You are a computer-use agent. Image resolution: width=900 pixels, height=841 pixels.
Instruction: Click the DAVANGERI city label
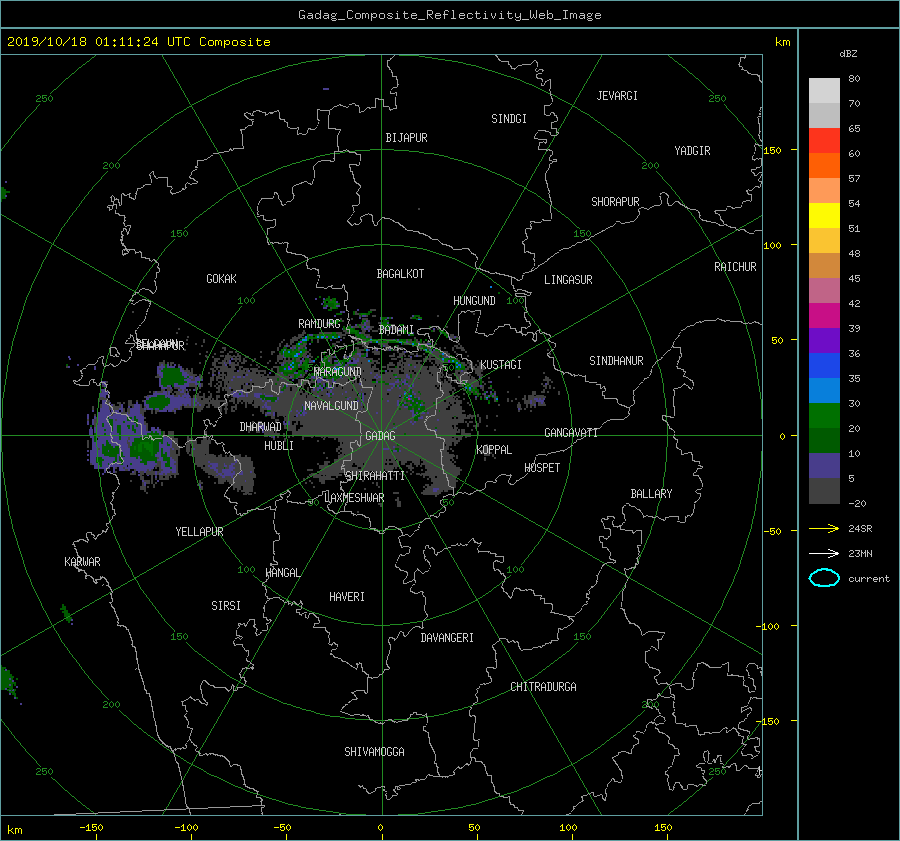pos(447,638)
